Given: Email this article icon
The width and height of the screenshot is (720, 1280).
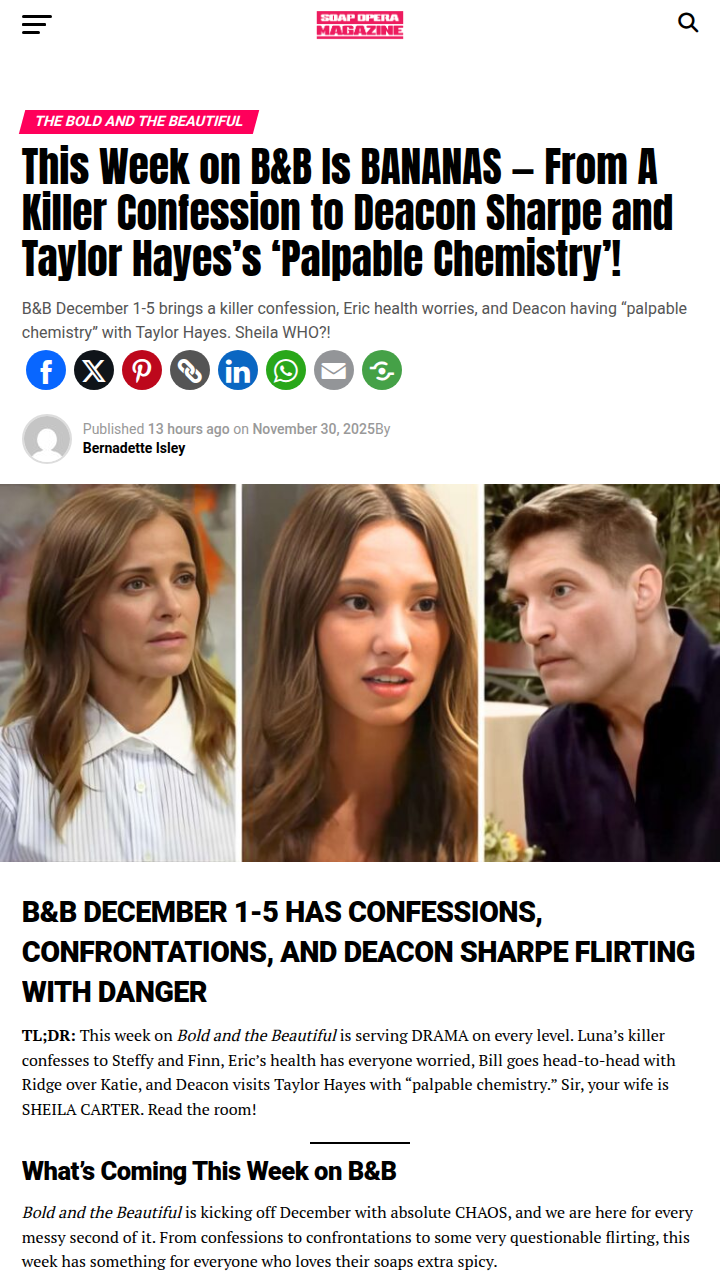Looking at the screenshot, I should coord(334,370).
